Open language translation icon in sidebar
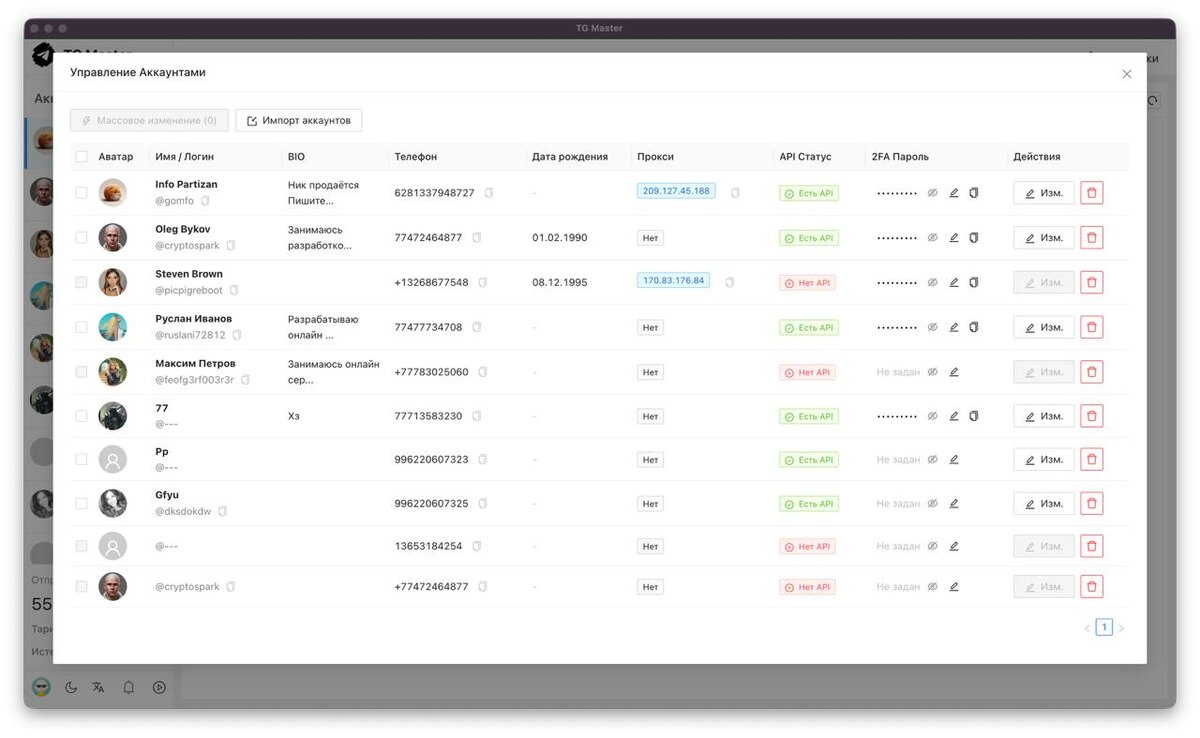1200x738 pixels. [x=98, y=687]
